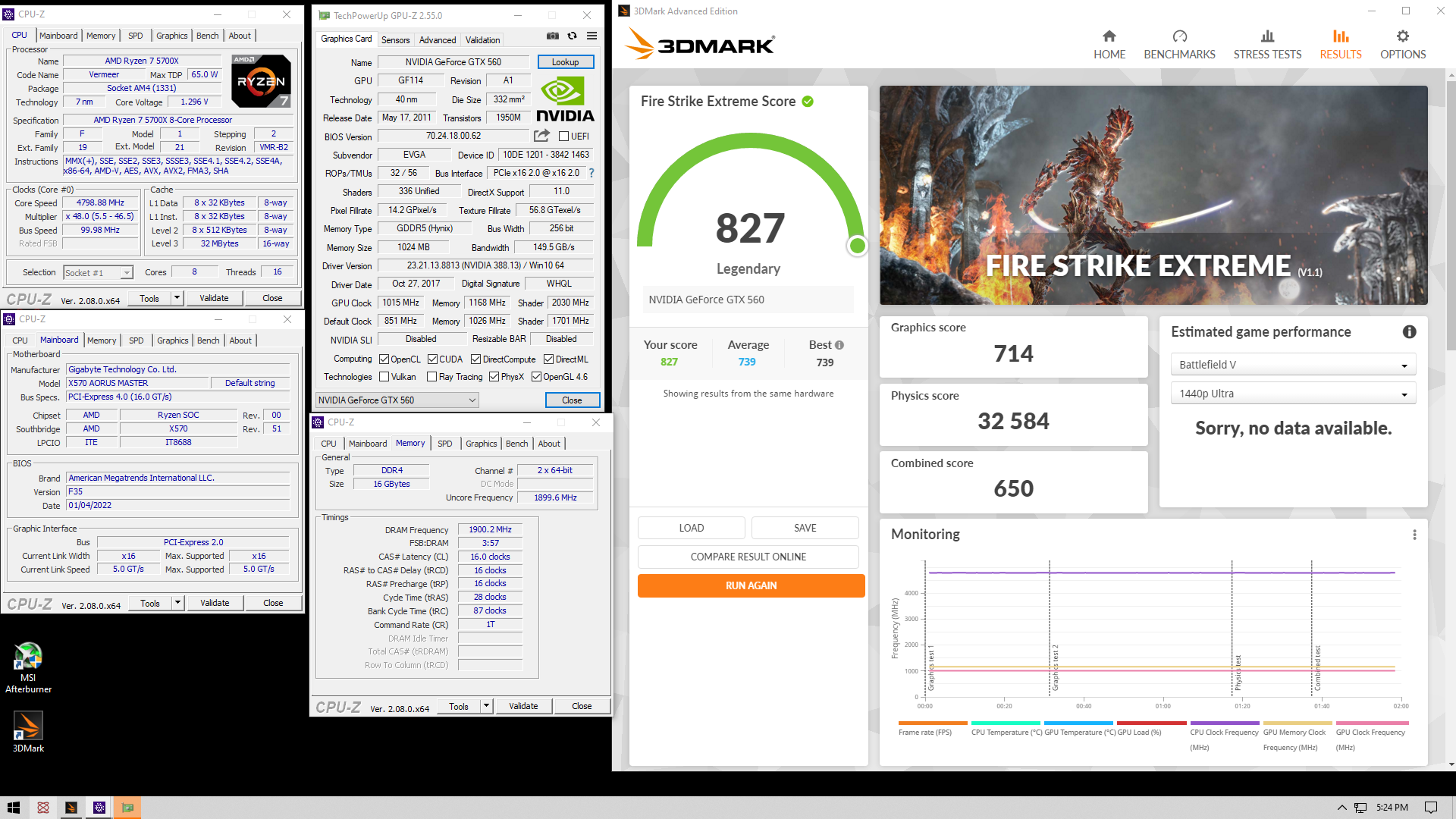
Task: Open 3DMark Options gear
Action: [x=1403, y=36]
